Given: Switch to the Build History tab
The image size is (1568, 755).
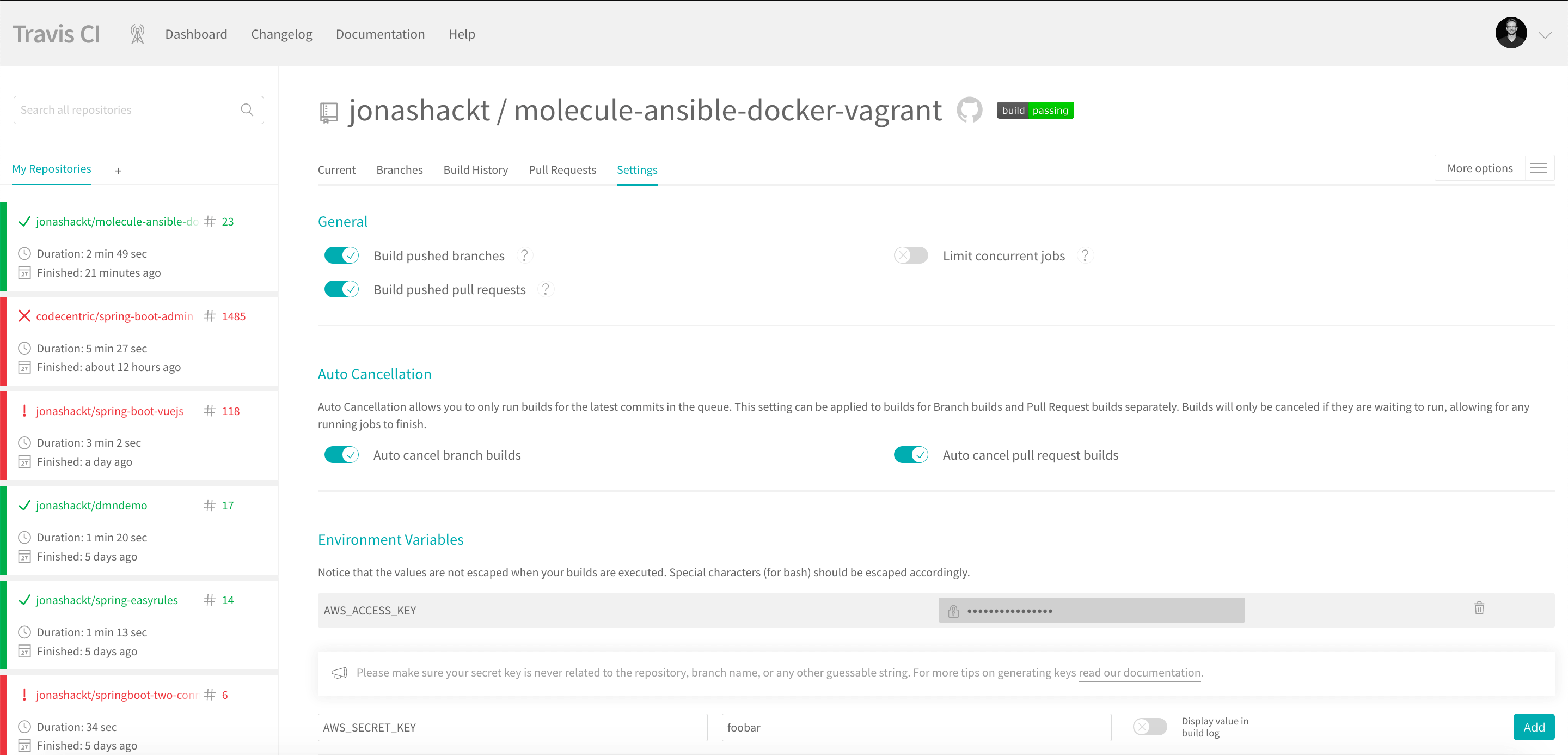Looking at the screenshot, I should (x=475, y=170).
